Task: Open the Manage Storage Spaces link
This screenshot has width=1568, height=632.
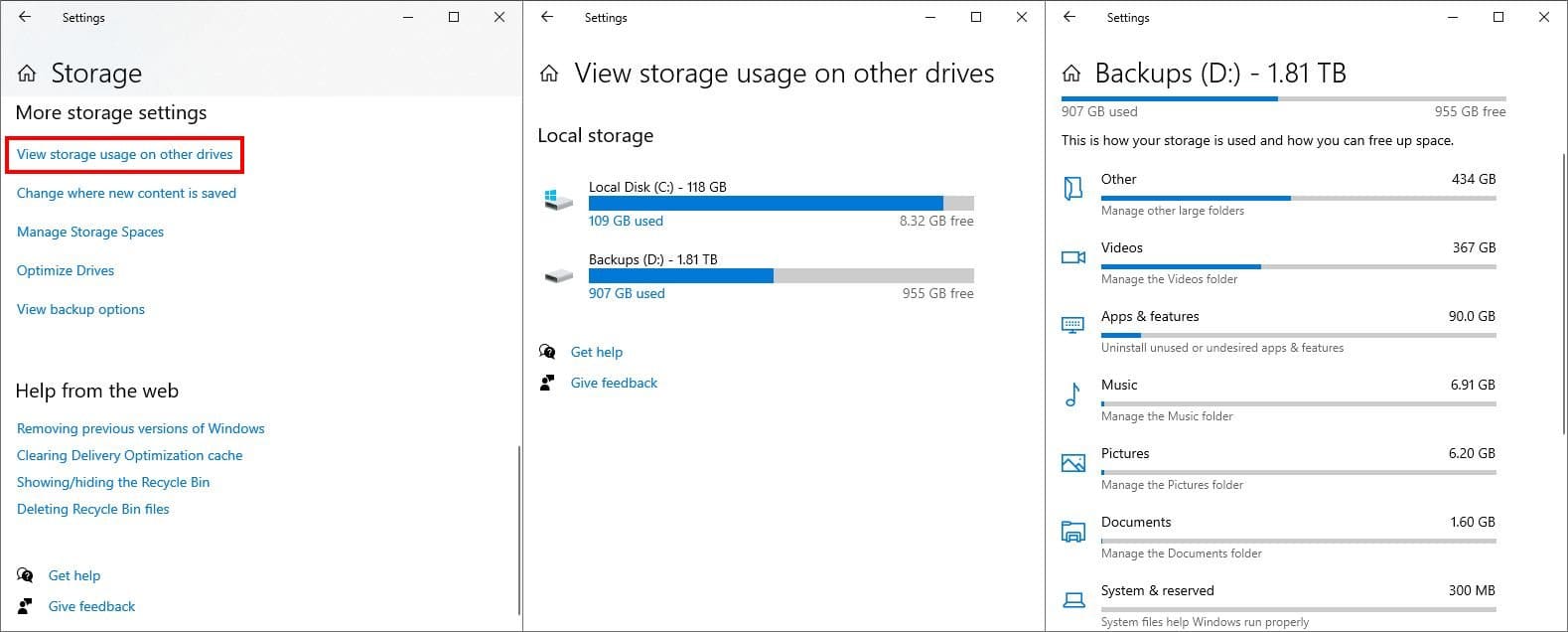Action: [x=90, y=233]
